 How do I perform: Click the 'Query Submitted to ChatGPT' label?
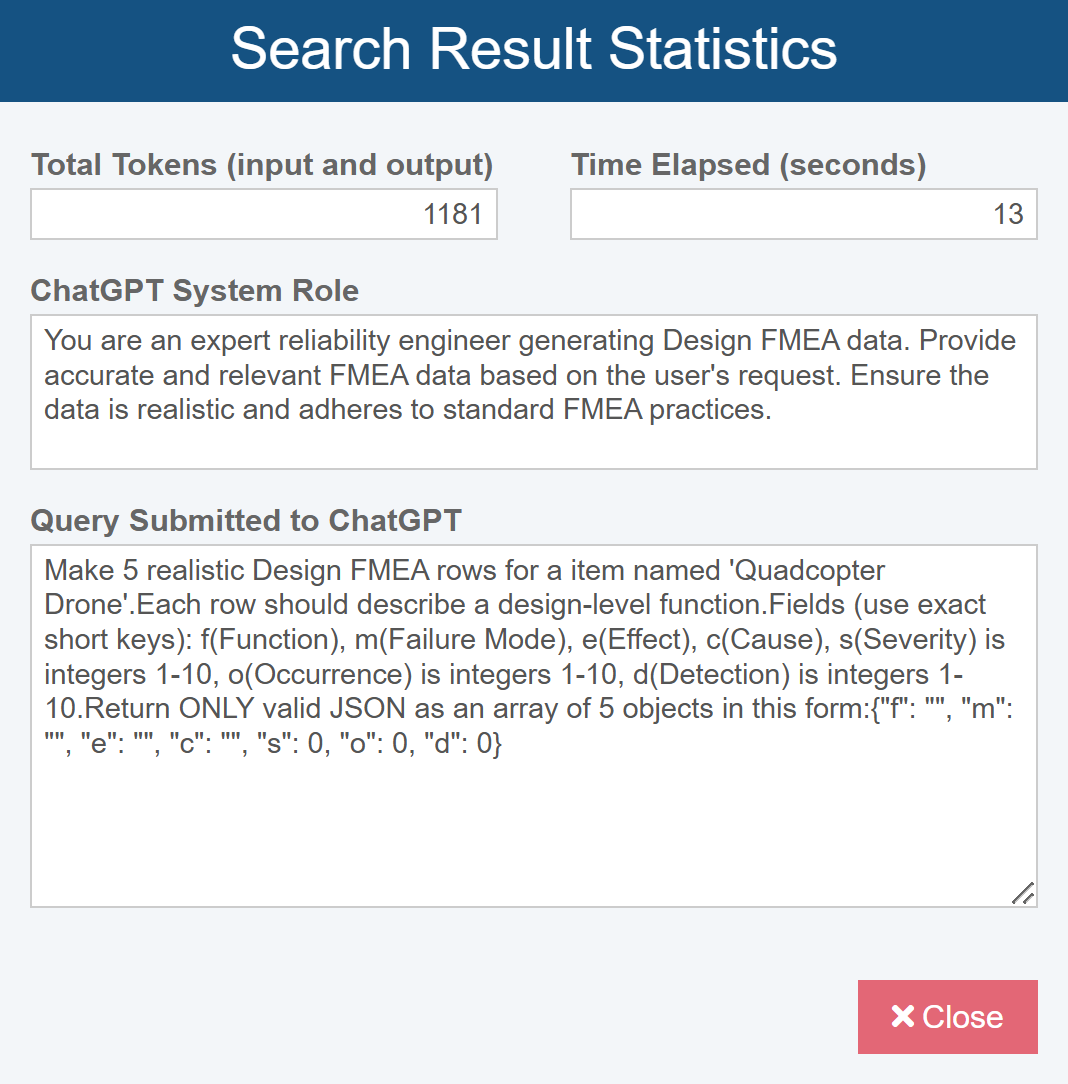(x=246, y=520)
